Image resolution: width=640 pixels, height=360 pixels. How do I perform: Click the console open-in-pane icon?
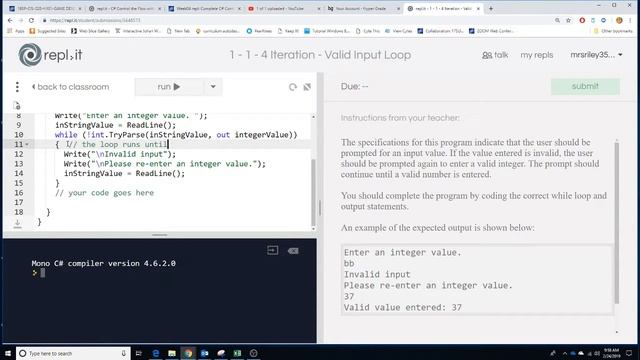273,250
